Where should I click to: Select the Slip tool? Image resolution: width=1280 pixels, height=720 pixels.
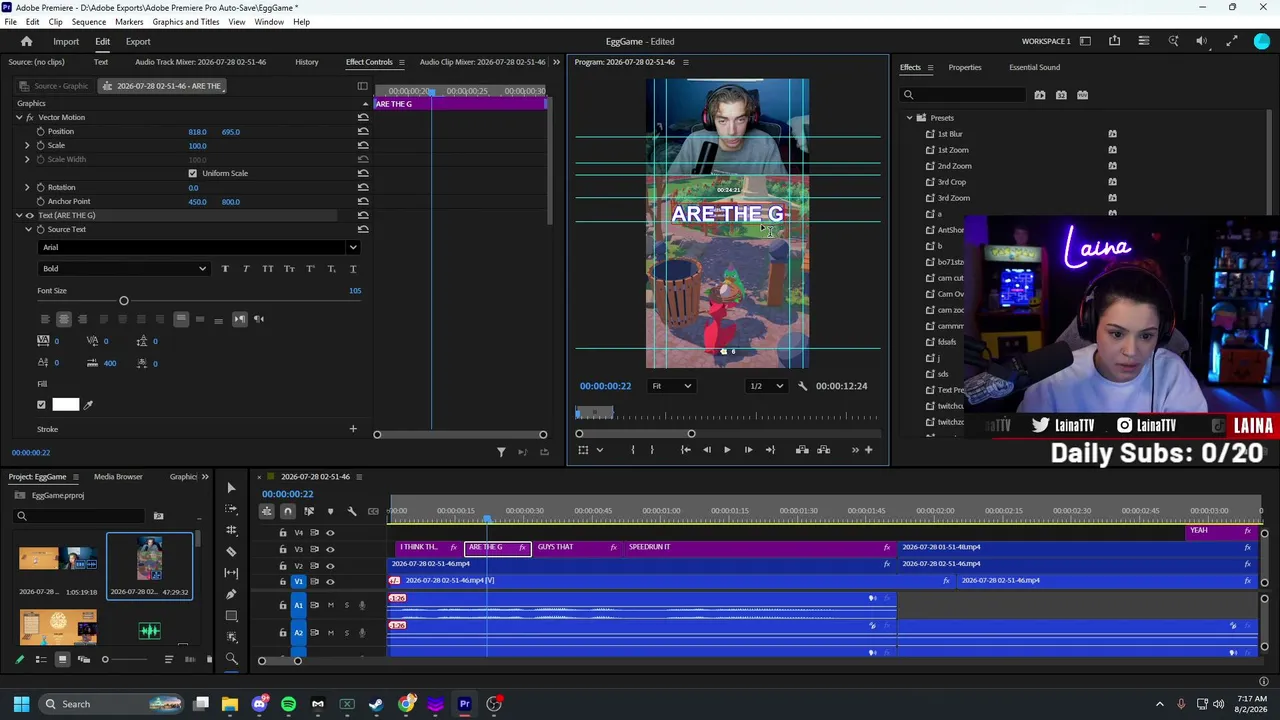coord(231,573)
